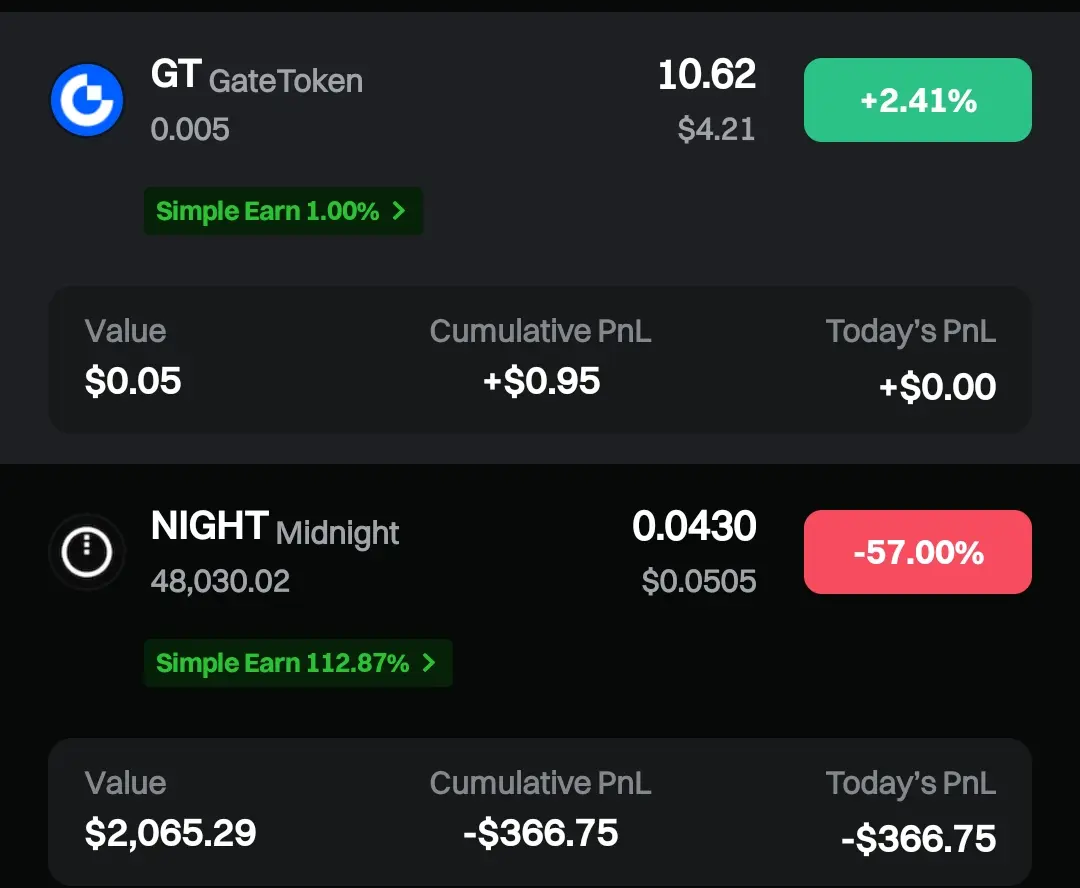Open the NIGHT Midnight asset name
The image size is (1080, 888).
[275, 528]
